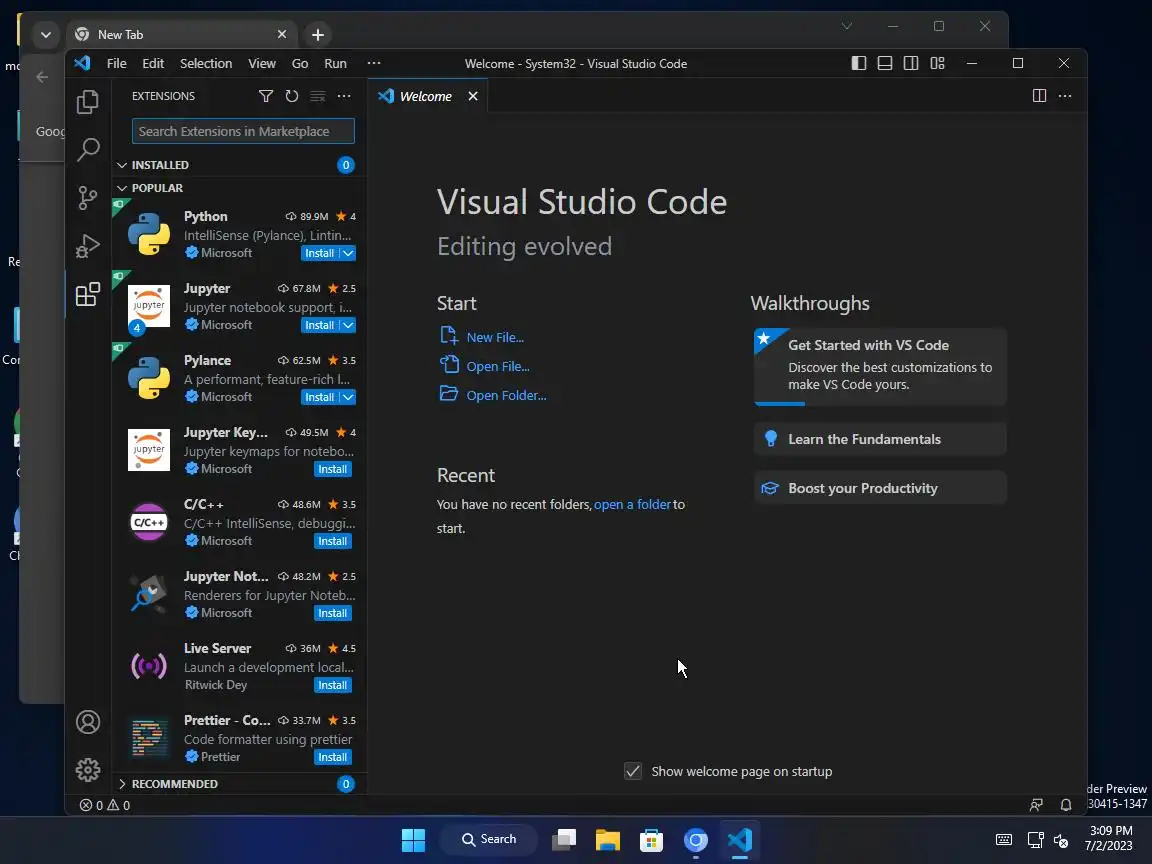Focus the Search Extensions in Marketplace field

pyautogui.click(x=243, y=132)
